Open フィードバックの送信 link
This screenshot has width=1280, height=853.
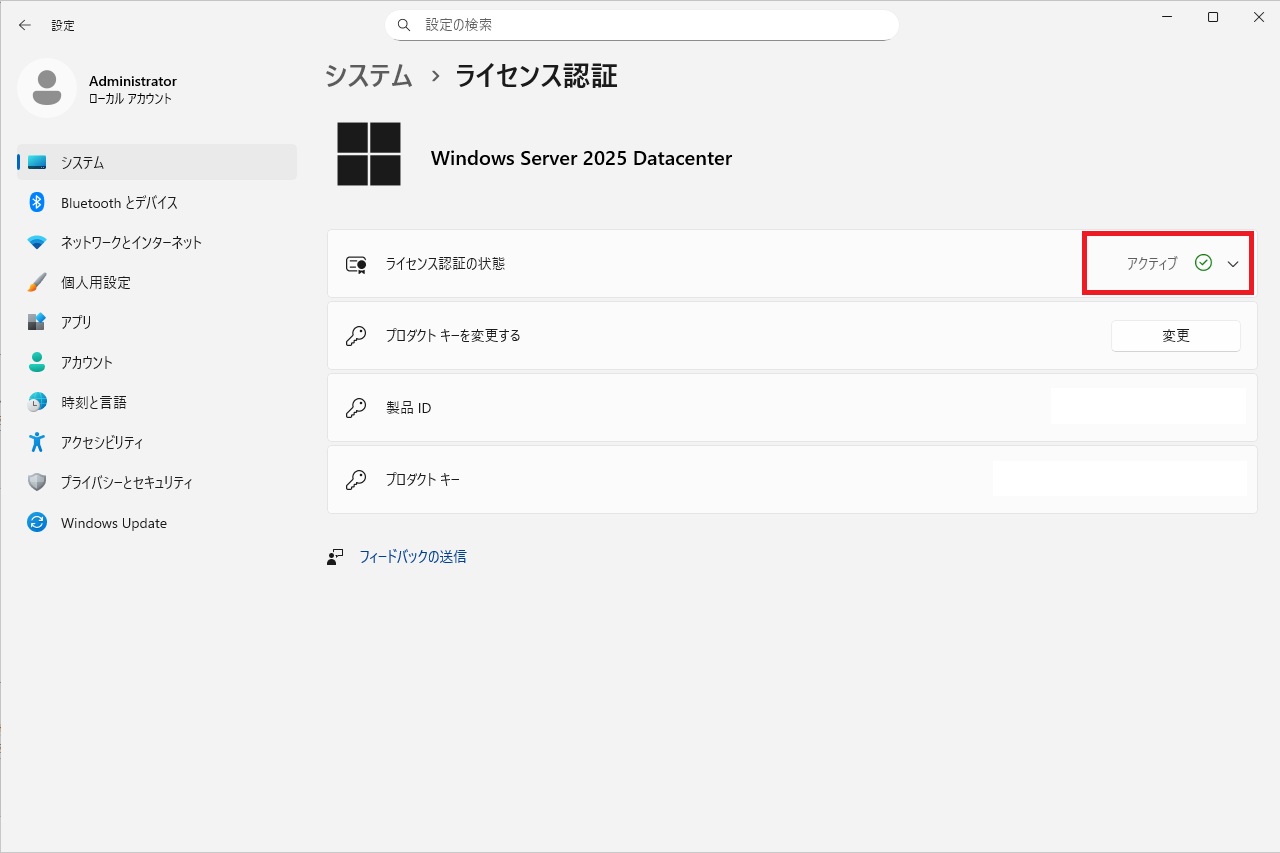click(x=413, y=557)
